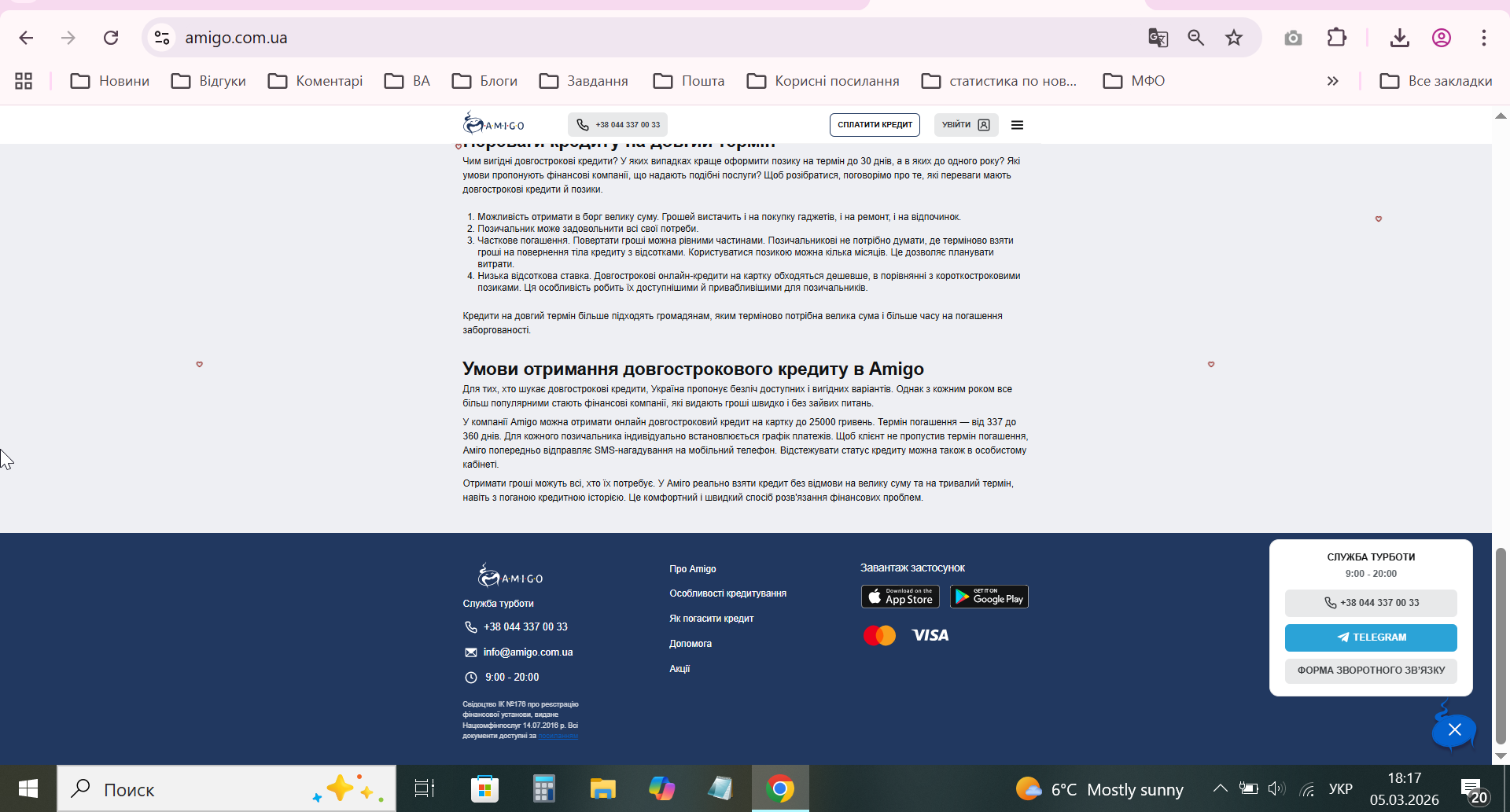The height and width of the screenshot is (812, 1510).
Task: Expand hidden bookmarks with the chevron
Action: point(1332,81)
